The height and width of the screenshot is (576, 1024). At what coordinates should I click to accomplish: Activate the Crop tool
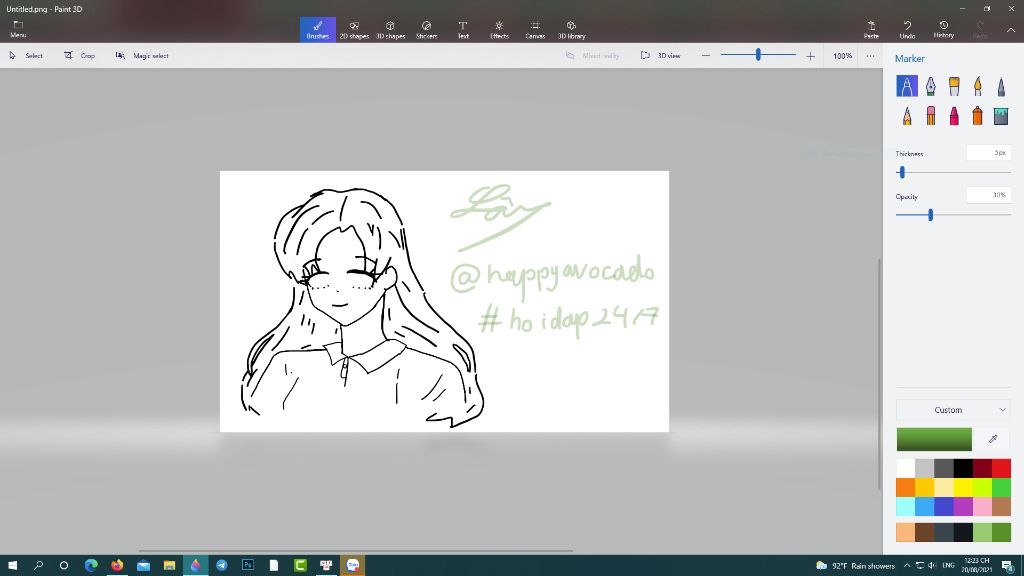79,56
